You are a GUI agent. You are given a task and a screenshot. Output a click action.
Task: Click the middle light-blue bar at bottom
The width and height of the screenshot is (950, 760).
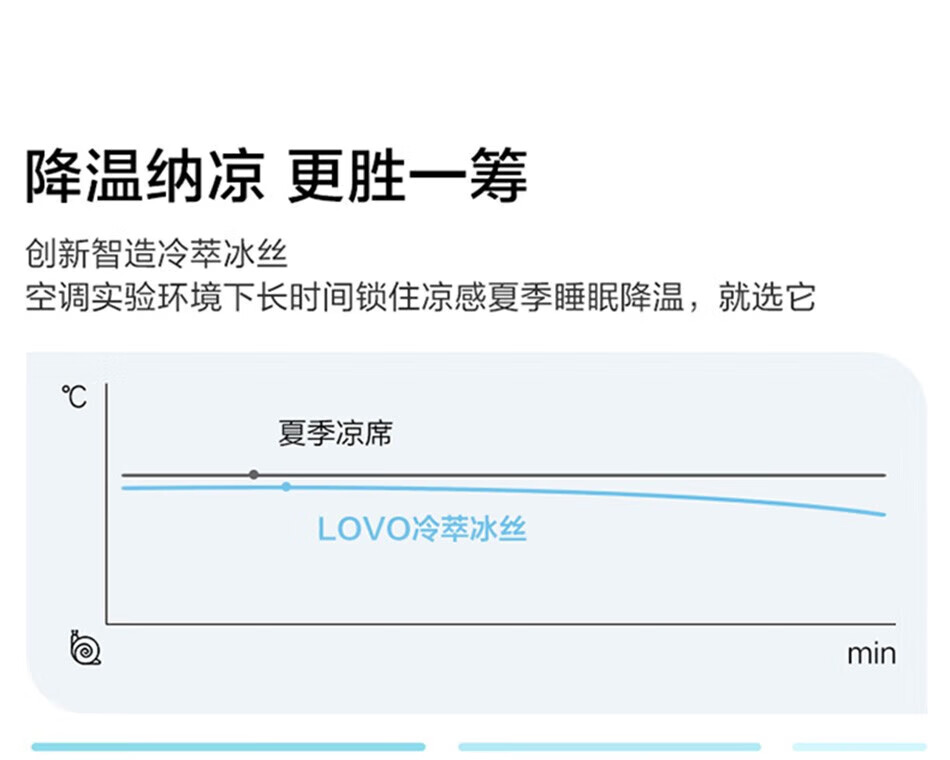tap(610, 747)
